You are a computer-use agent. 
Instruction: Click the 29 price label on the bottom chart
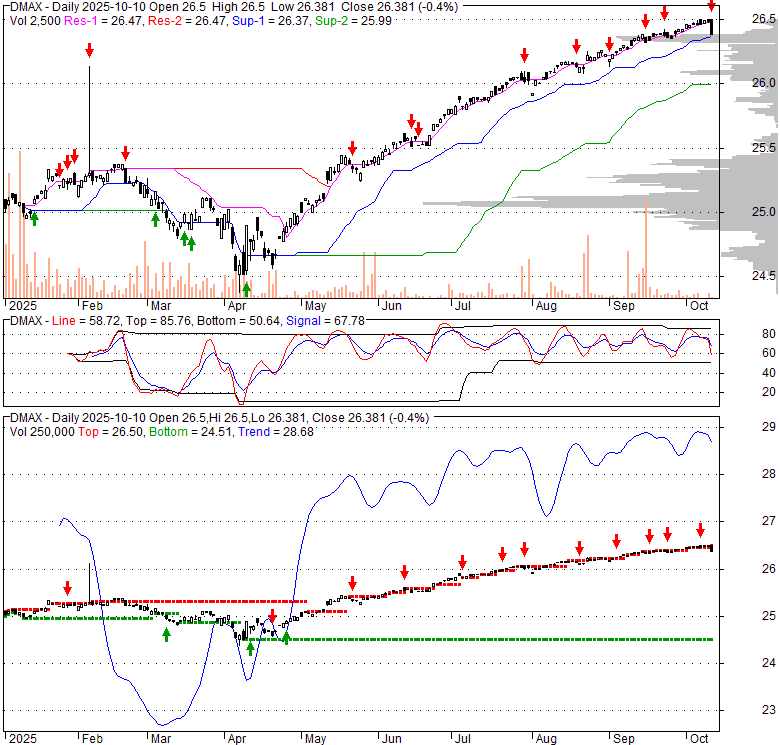[769, 427]
